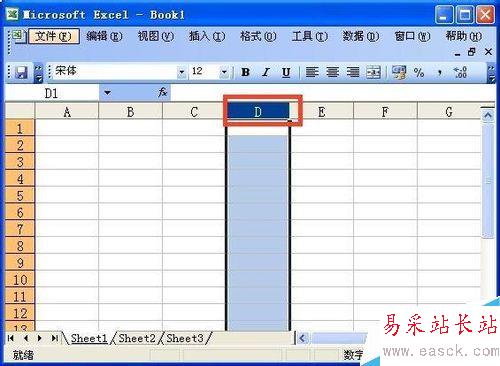Click the formula bar input area
This screenshot has height=366, width=500.
point(332,92)
